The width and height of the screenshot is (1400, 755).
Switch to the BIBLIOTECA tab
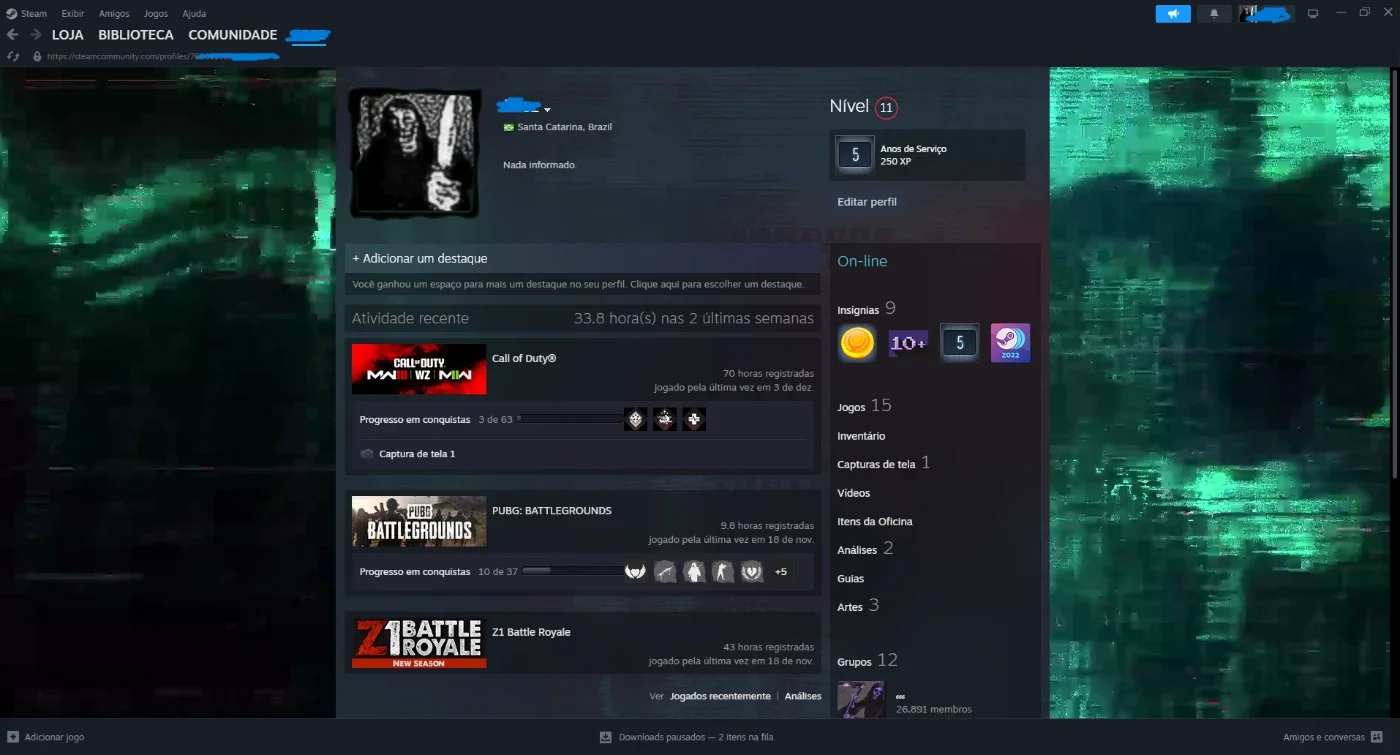136,35
